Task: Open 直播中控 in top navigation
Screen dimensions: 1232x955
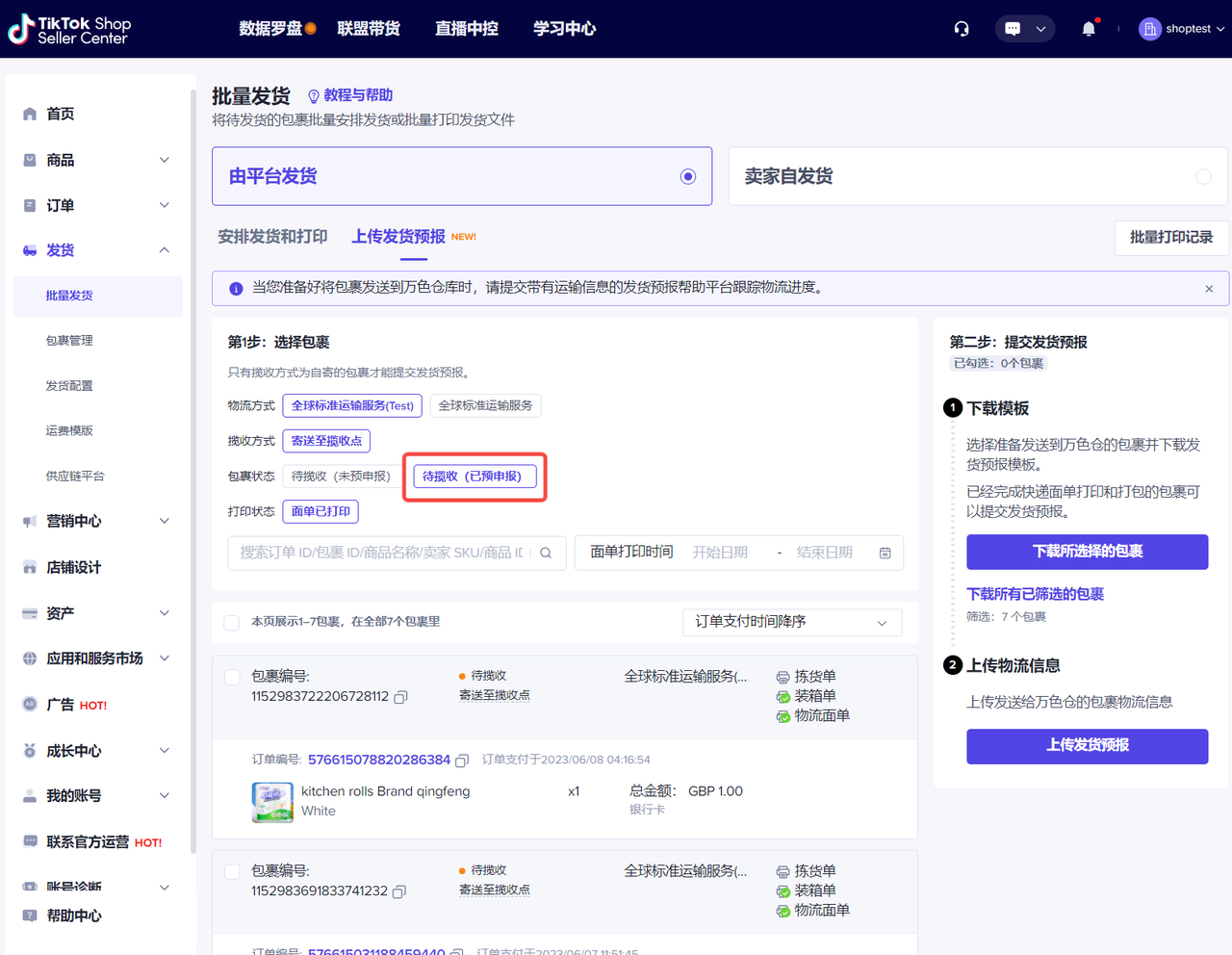Action: [x=466, y=29]
